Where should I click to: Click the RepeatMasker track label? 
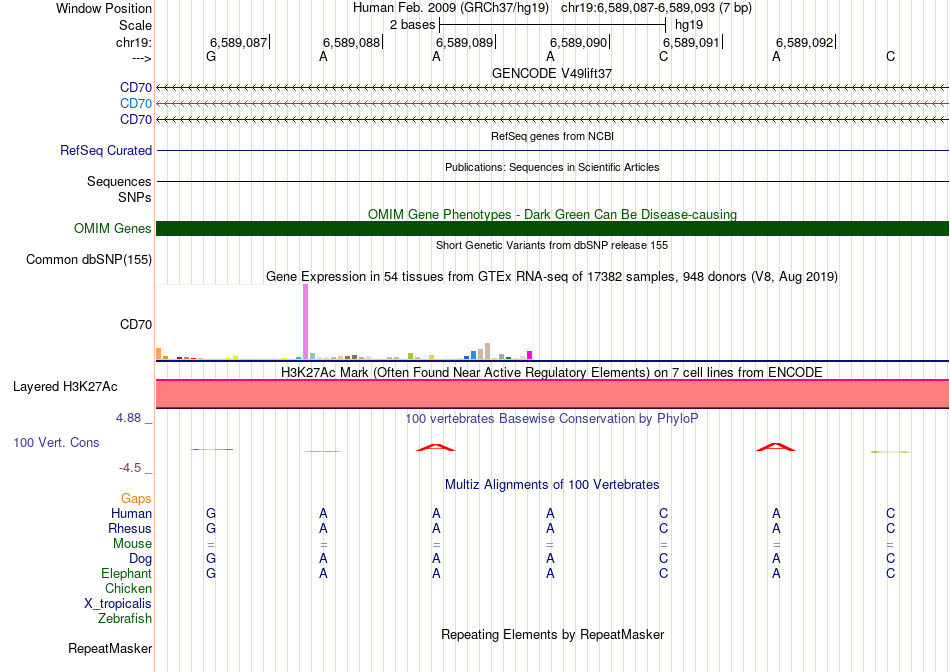(110, 648)
